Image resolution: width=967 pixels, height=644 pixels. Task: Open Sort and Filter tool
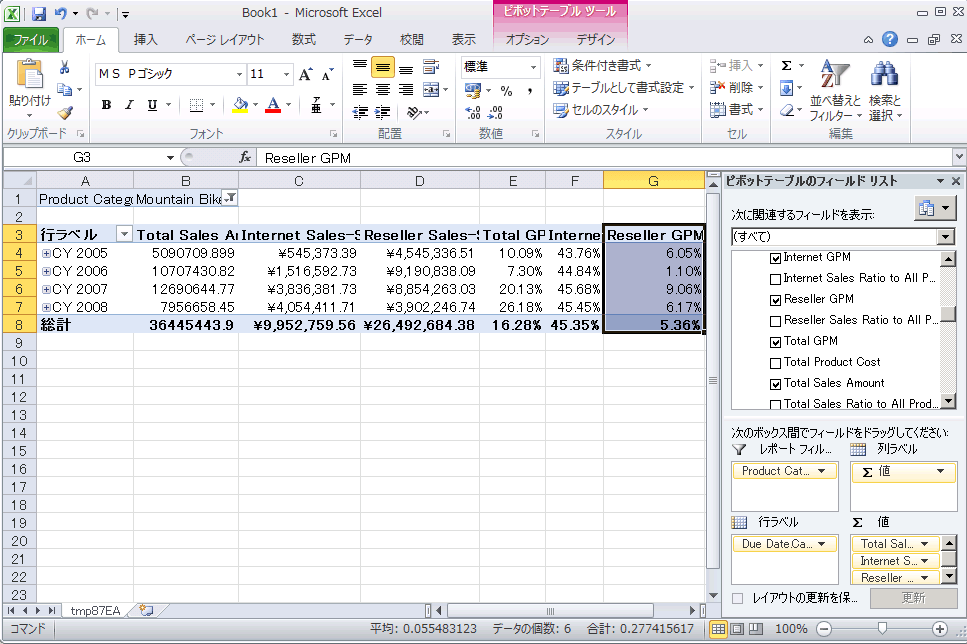point(834,91)
